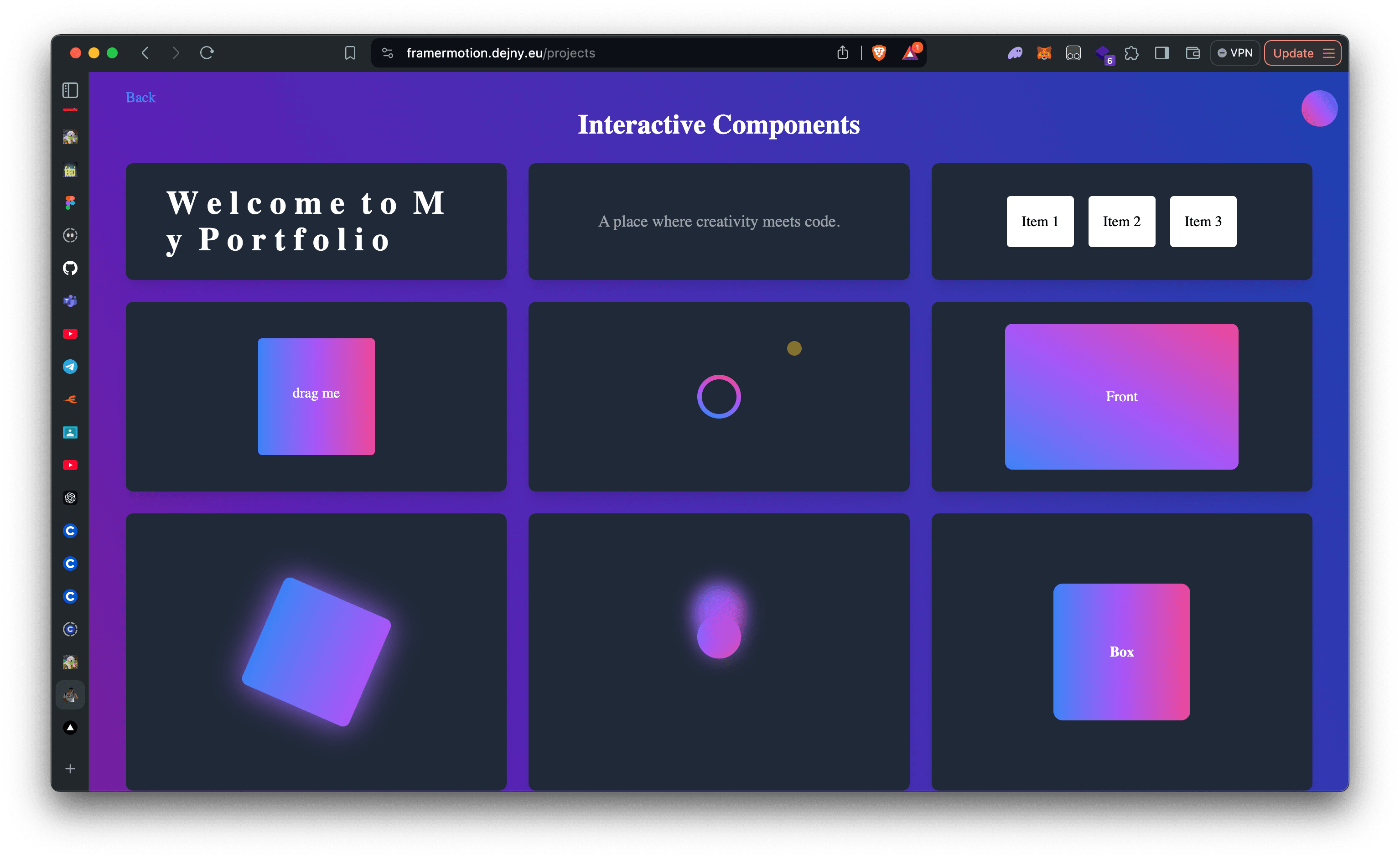This screenshot has height=859, width=1400.
Task: Switch to the GitHub tab
Action: point(70,268)
